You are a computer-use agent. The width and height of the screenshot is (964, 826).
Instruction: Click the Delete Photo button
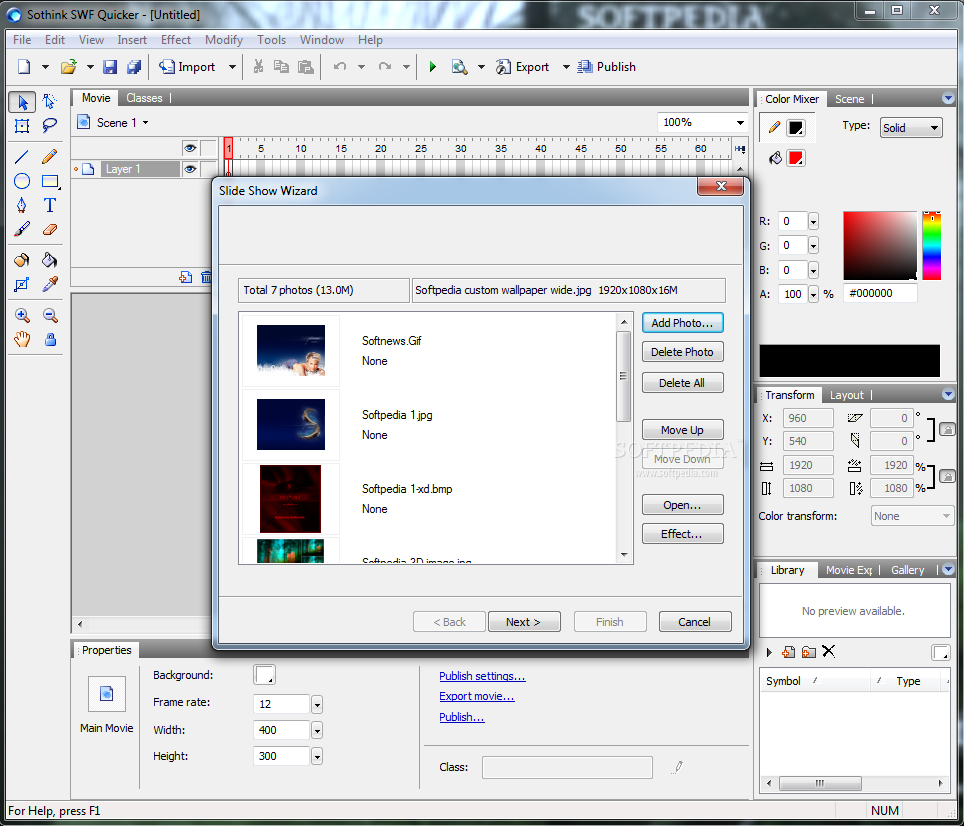[682, 352]
